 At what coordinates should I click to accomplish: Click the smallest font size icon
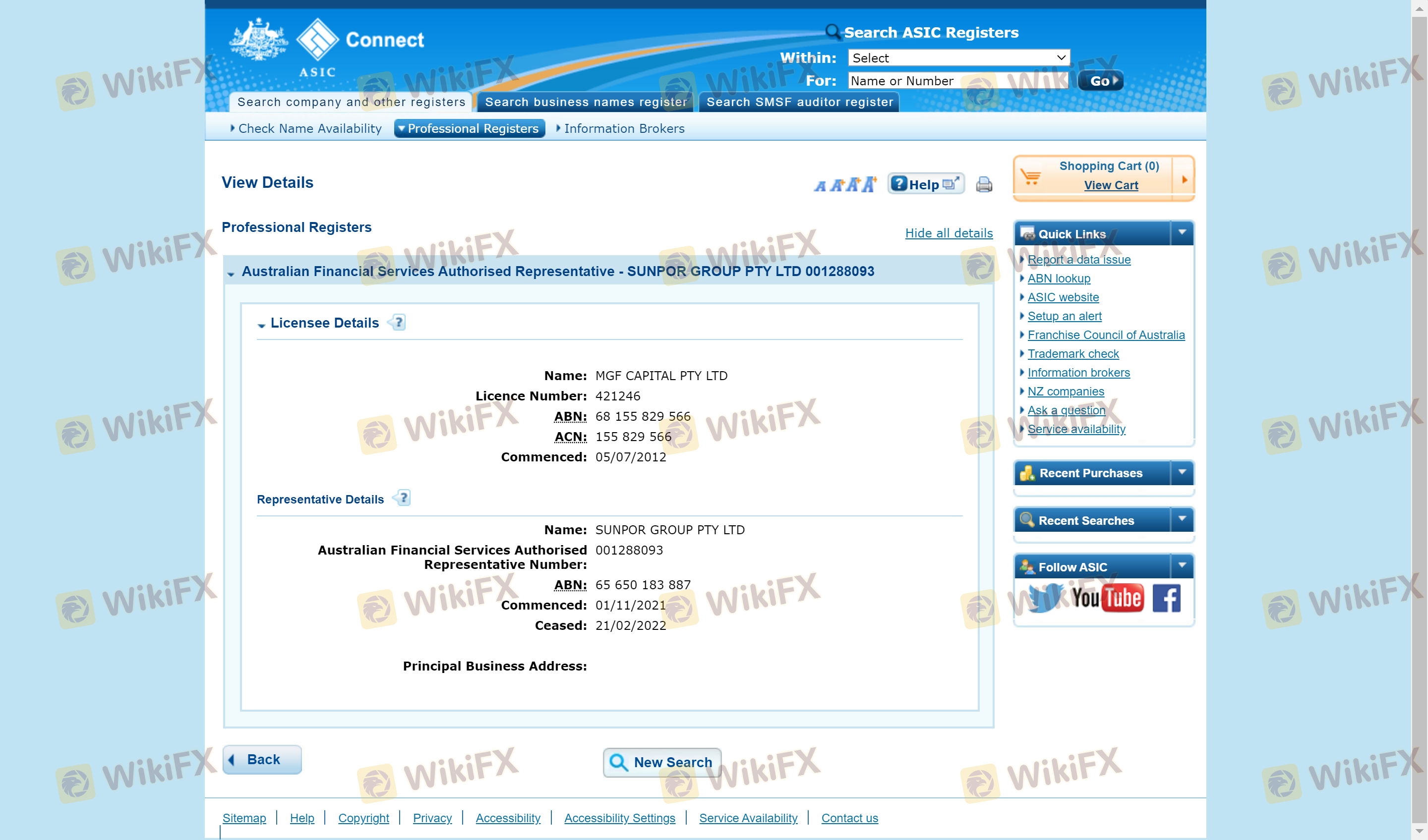pyautogui.click(x=820, y=186)
